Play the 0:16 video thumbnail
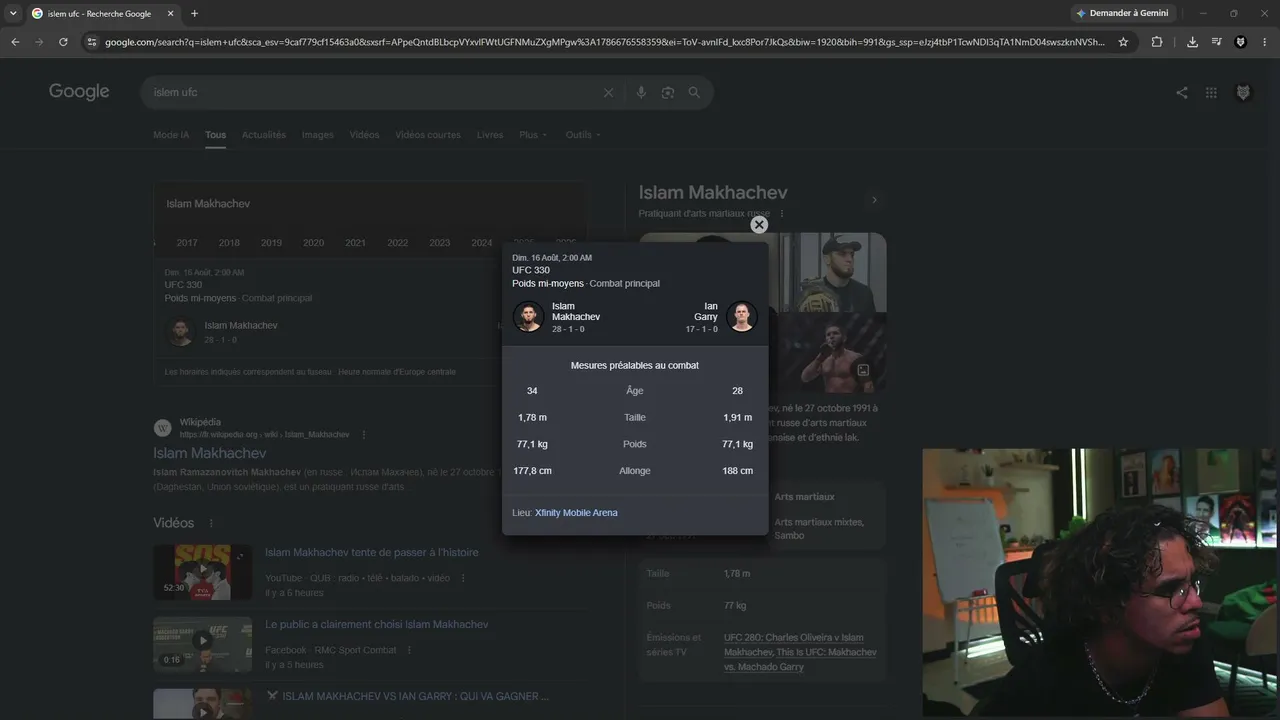 (x=203, y=644)
